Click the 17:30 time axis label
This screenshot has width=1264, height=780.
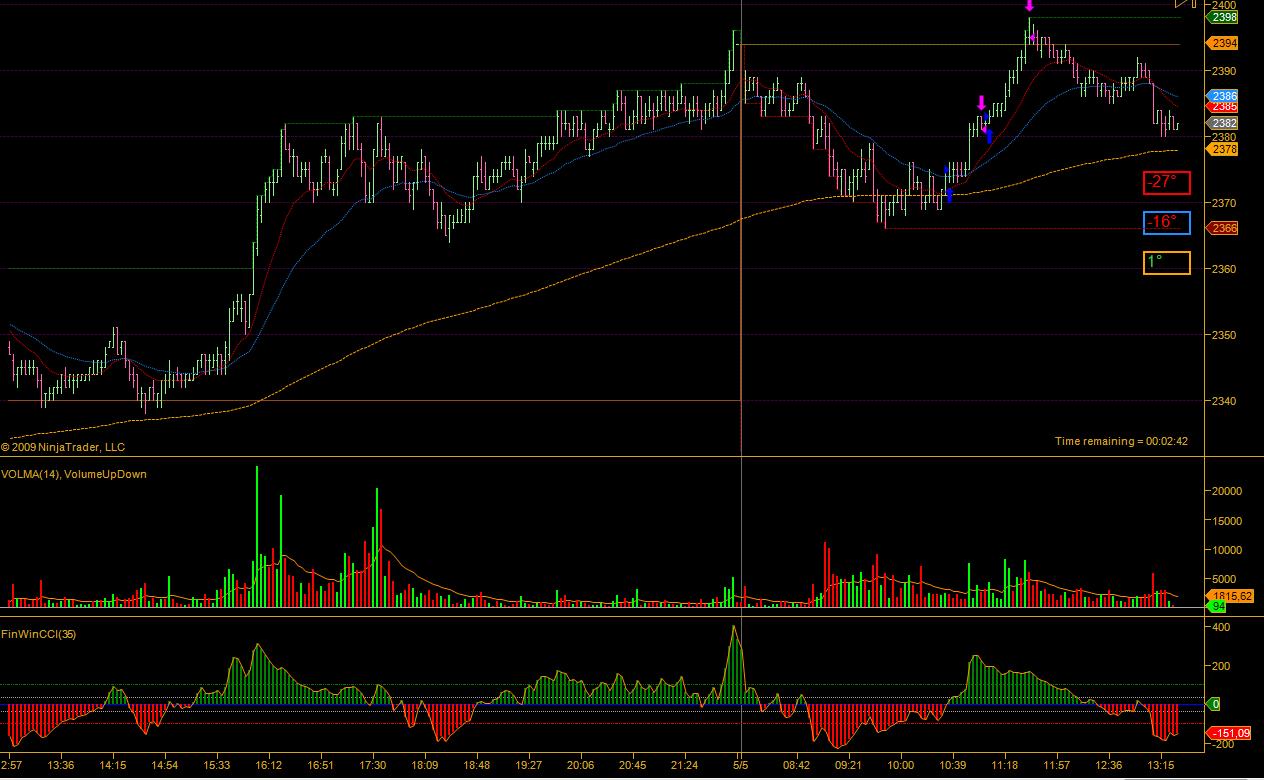(x=373, y=765)
